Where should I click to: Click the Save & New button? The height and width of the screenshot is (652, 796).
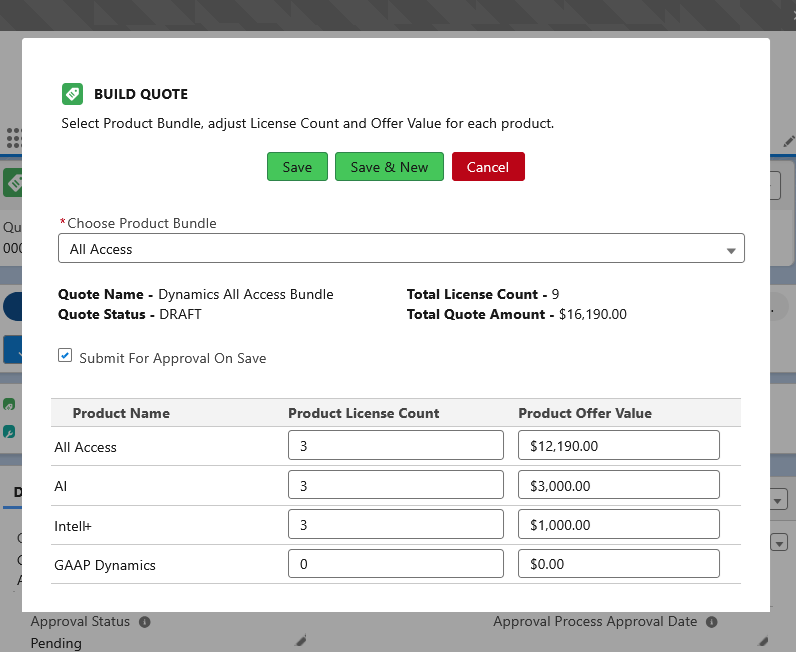389,167
